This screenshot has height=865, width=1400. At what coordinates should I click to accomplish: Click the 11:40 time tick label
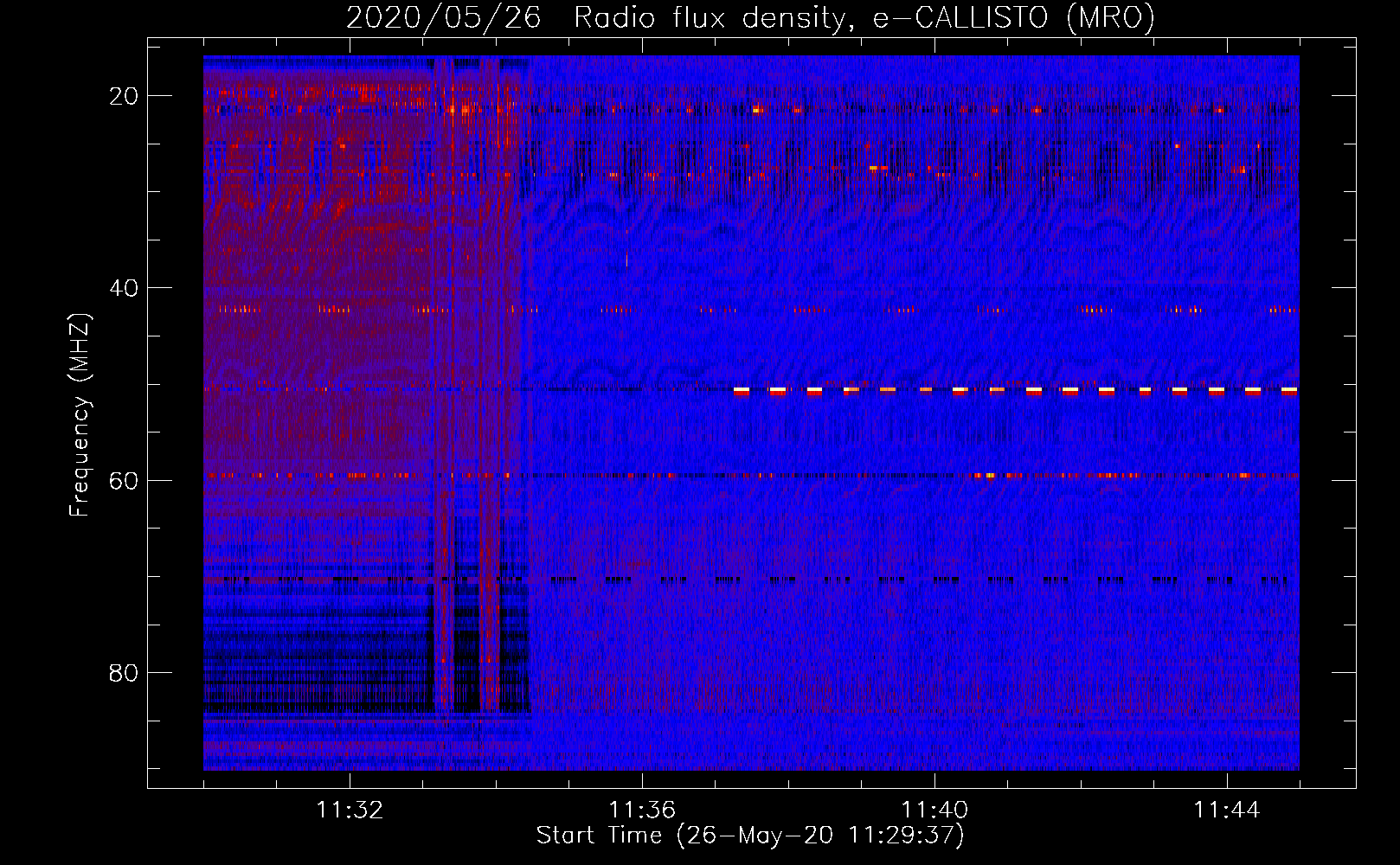(934, 811)
